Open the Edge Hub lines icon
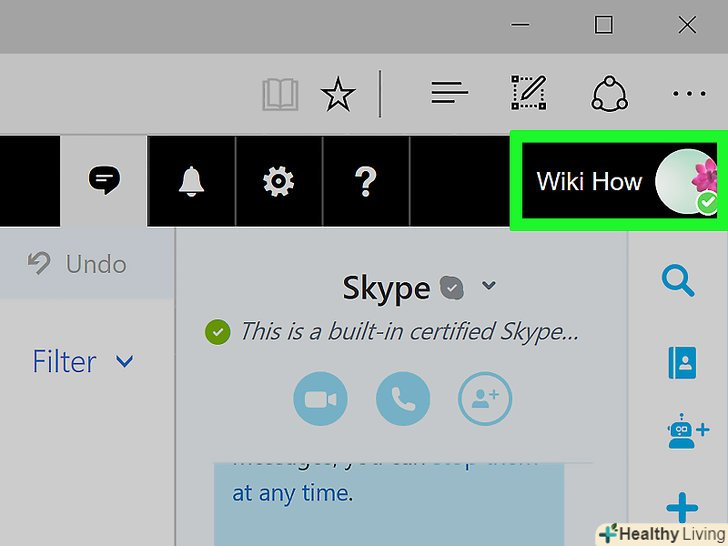Viewport: 728px width, 546px height. click(449, 93)
